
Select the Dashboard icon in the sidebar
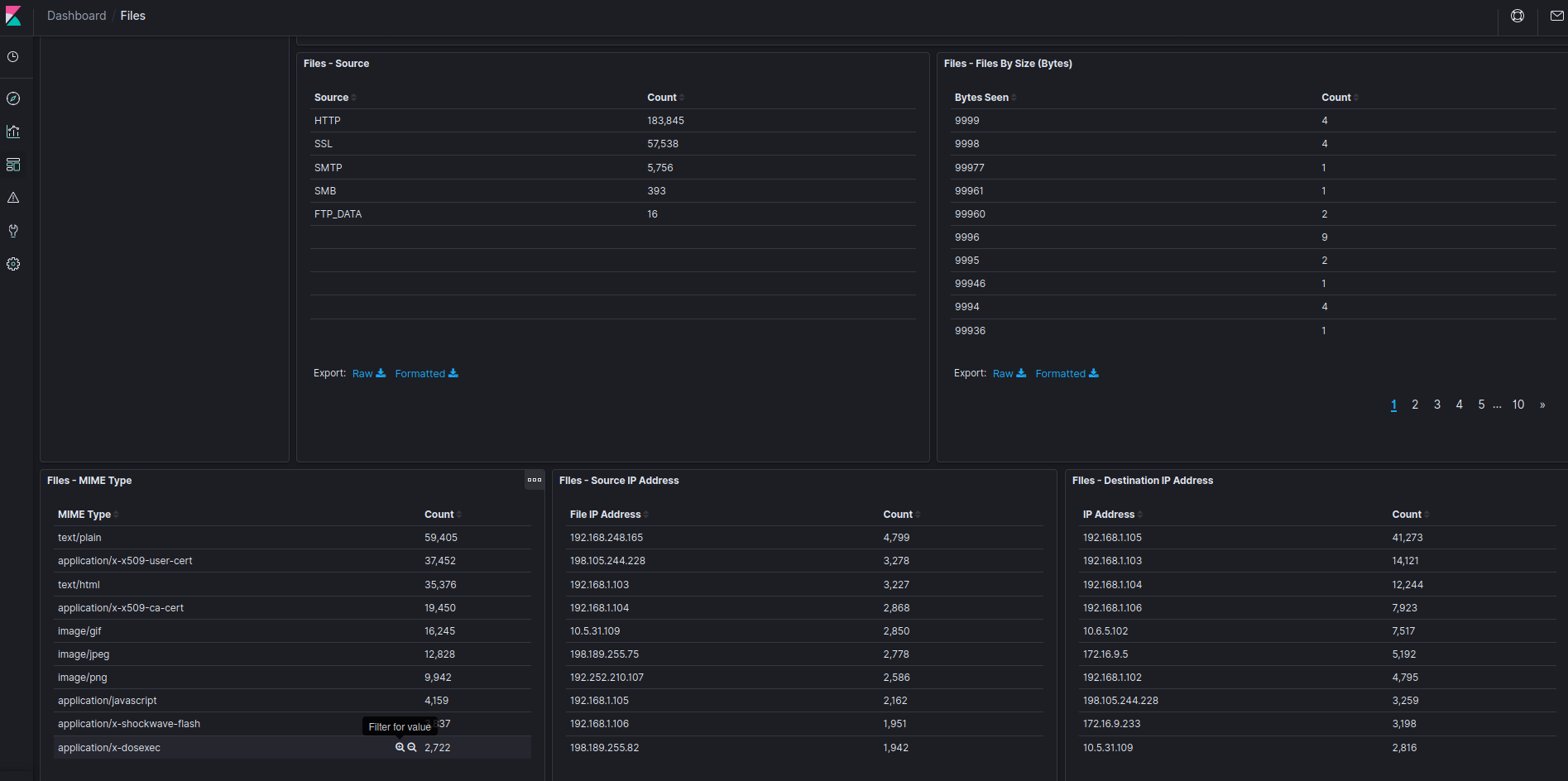click(x=12, y=164)
